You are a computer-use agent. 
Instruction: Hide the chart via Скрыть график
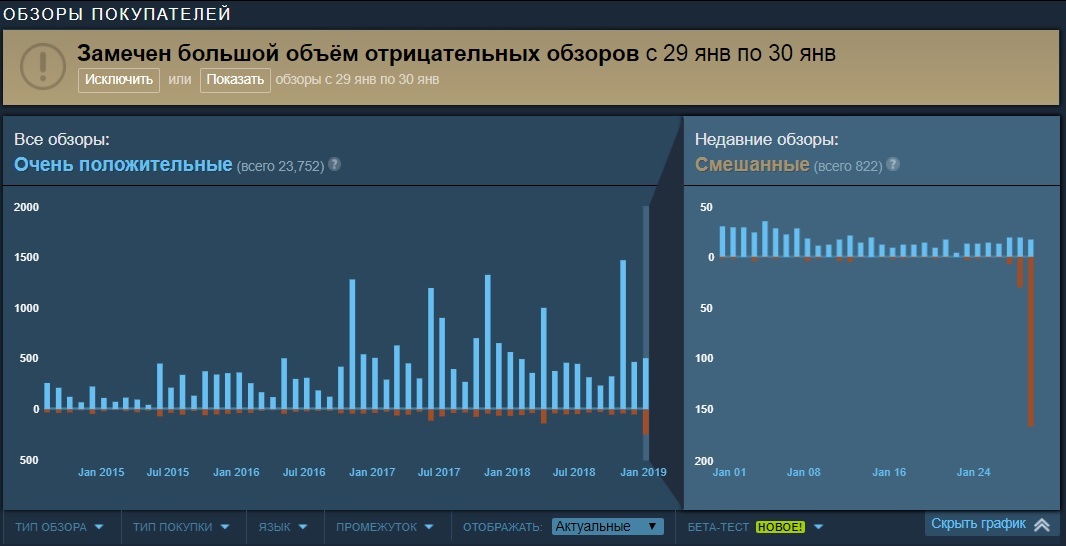[978, 524]
